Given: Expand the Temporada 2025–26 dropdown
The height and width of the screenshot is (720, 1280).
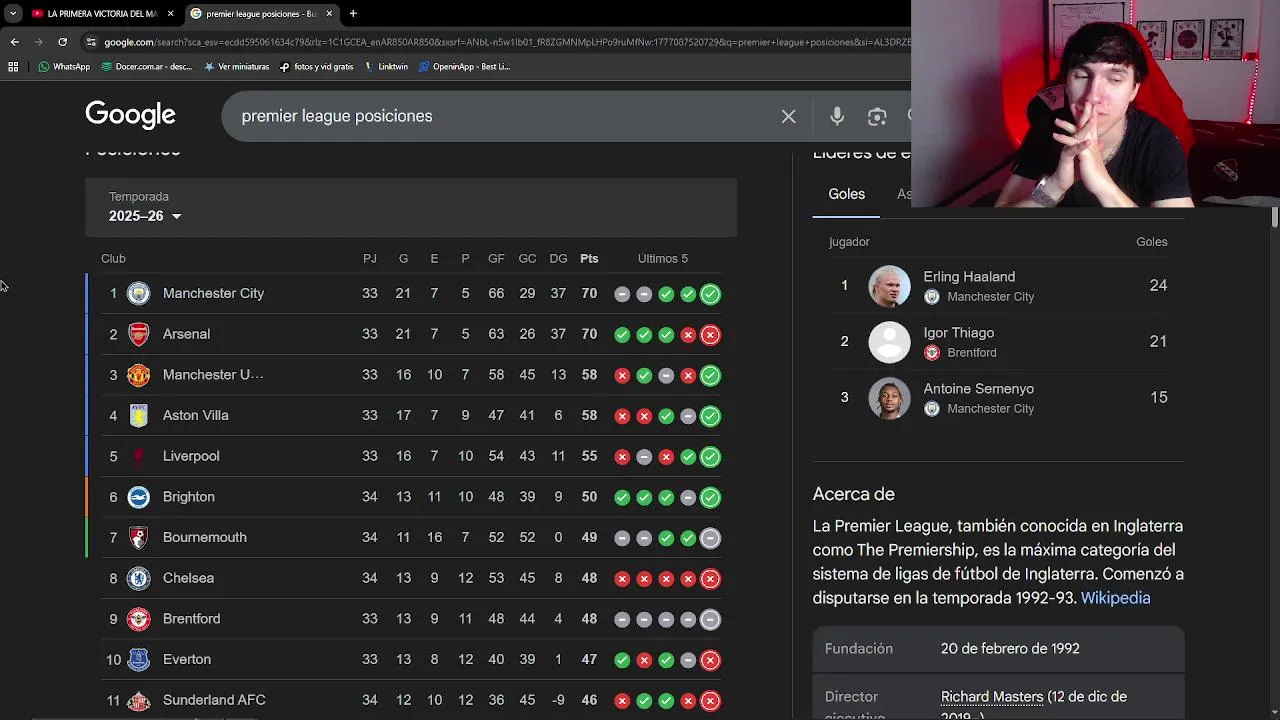Looking at the screenshot, I should 145,216.
